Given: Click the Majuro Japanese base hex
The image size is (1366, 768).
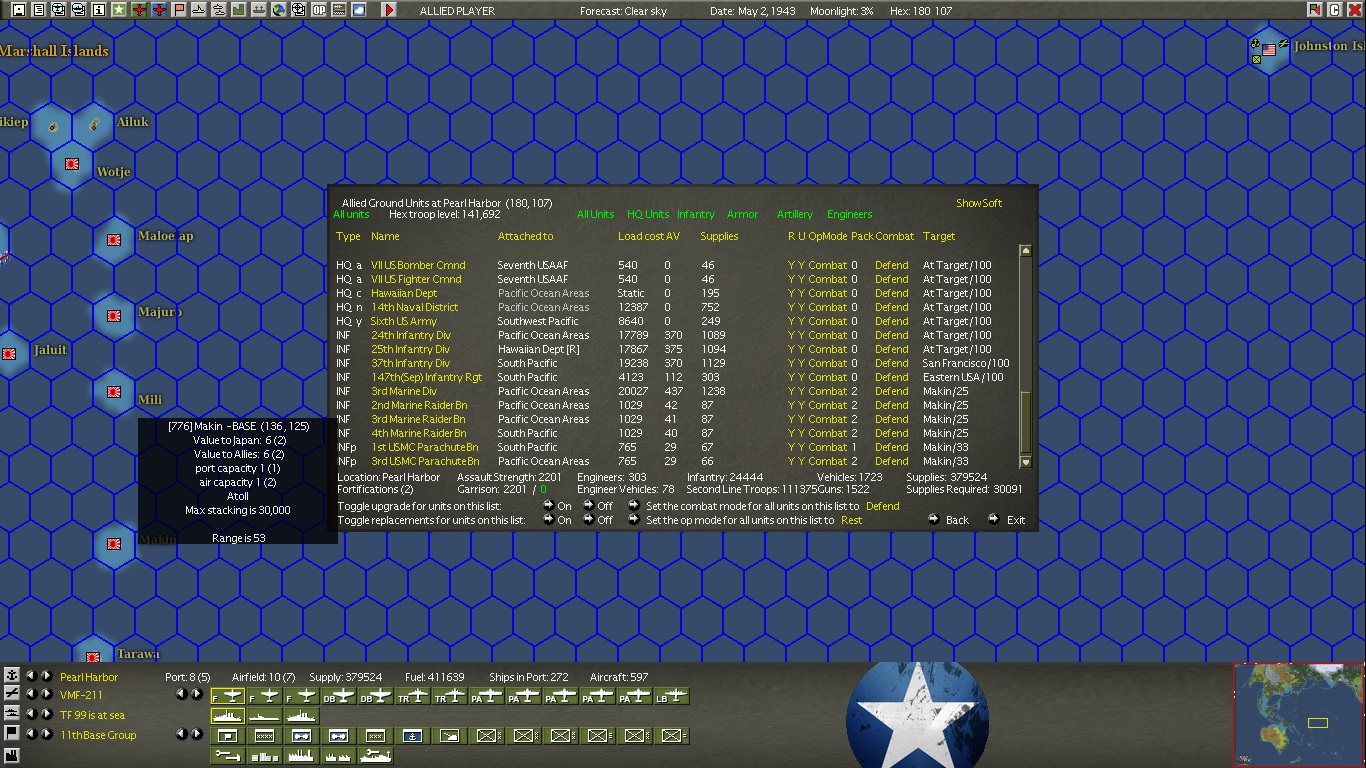Looking at the screenshot, I should 114,315.
